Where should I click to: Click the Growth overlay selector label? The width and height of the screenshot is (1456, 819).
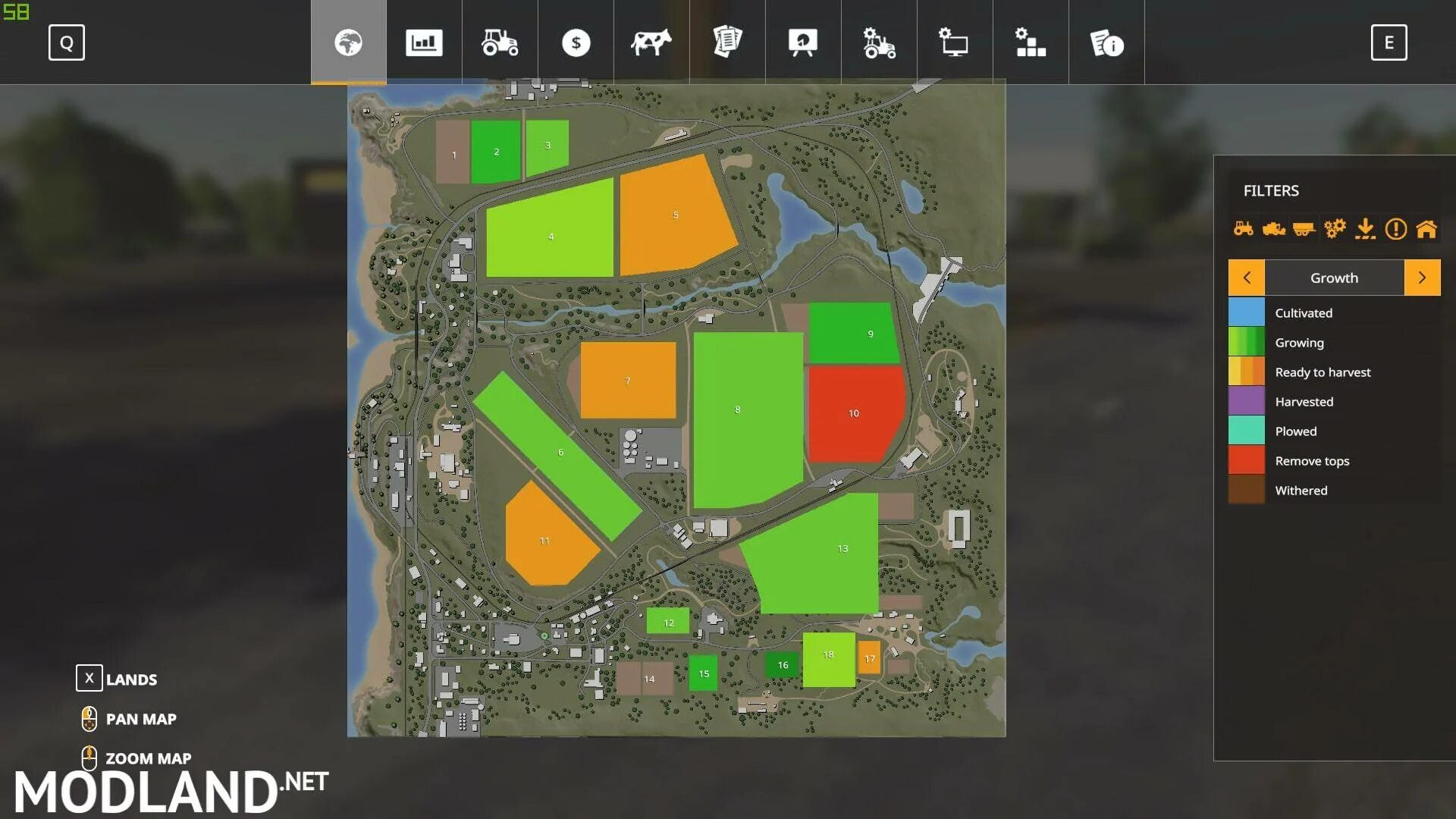click(1334, 278)
